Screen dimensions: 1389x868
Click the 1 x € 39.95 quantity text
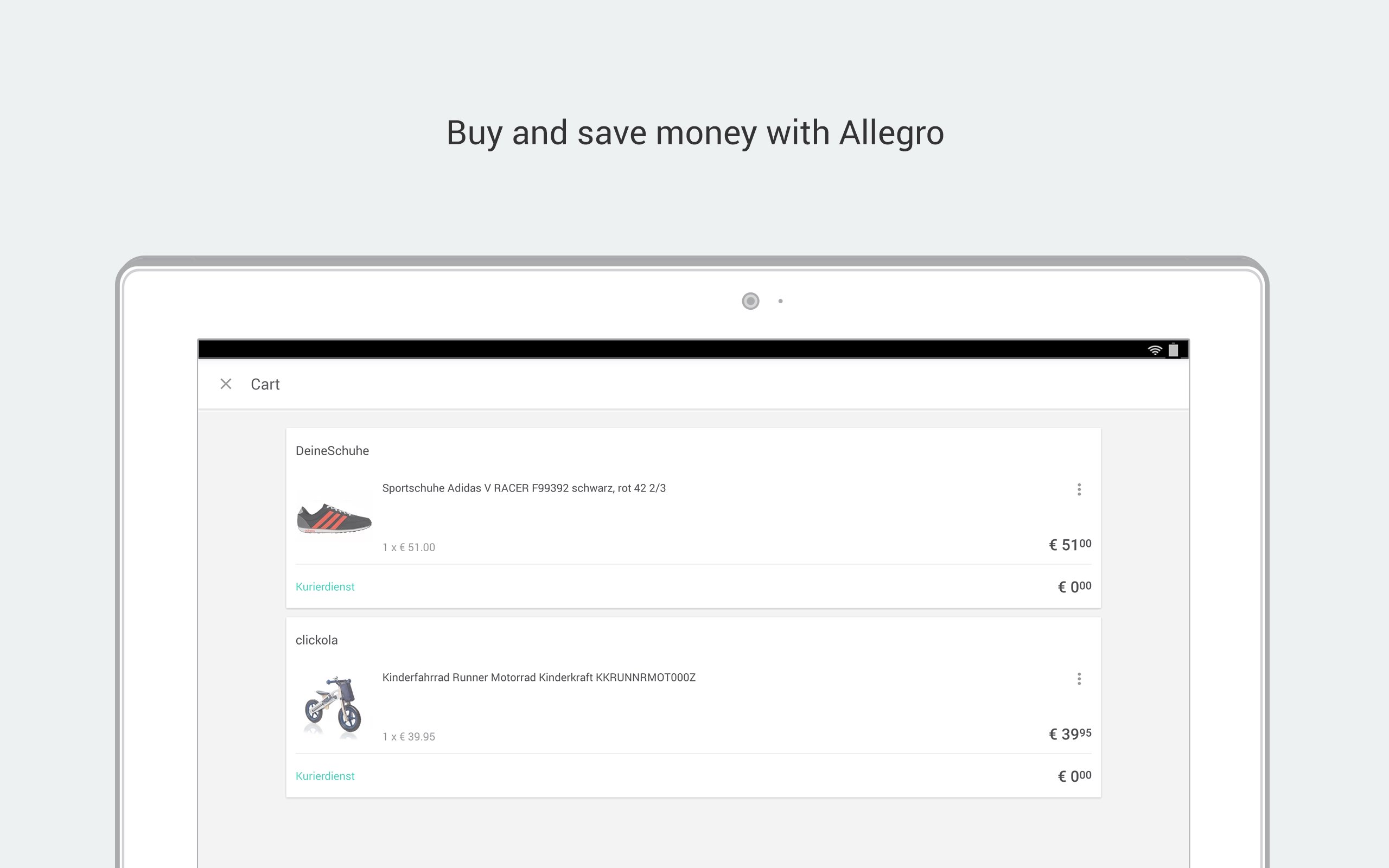point(409,737)
